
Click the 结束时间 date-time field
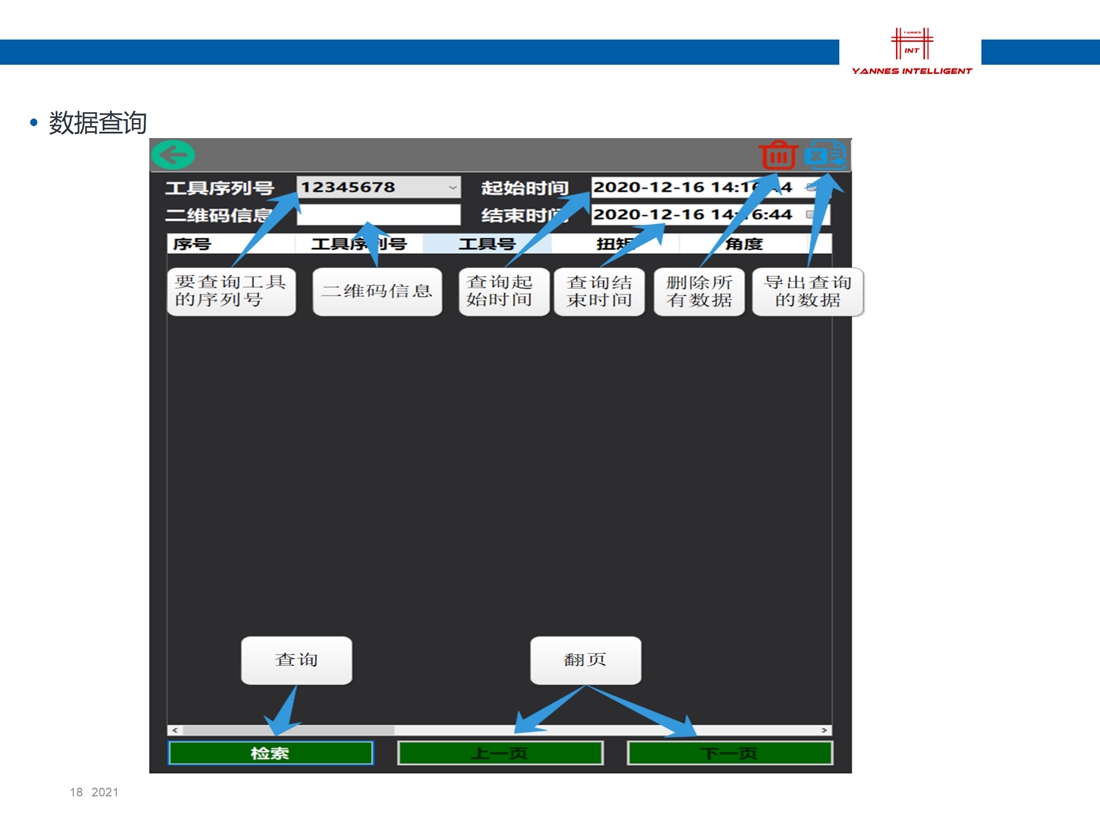click(x=711, y=215)
